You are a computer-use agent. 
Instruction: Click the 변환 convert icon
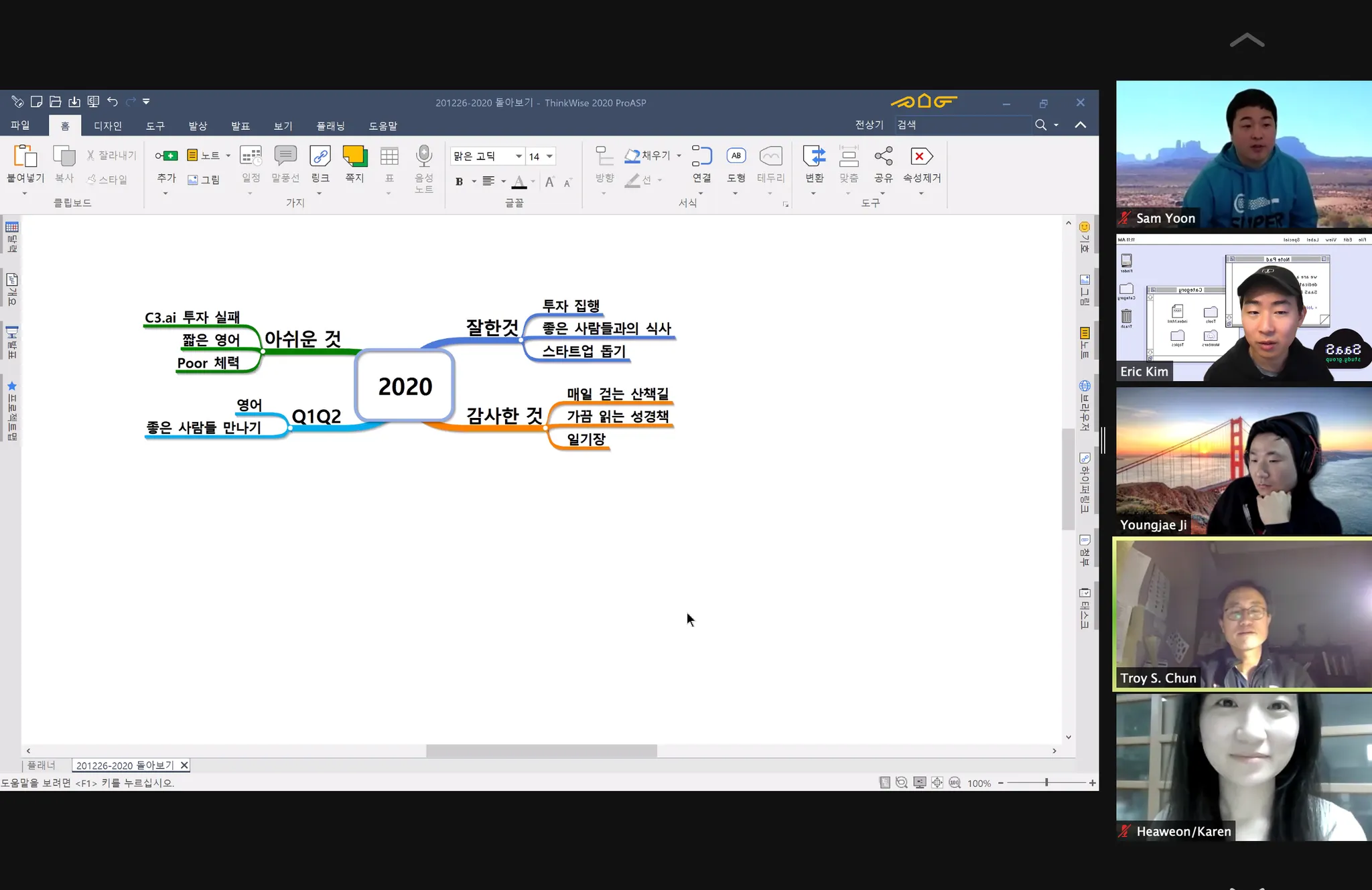pyautogui.click(x=814, y=157)
